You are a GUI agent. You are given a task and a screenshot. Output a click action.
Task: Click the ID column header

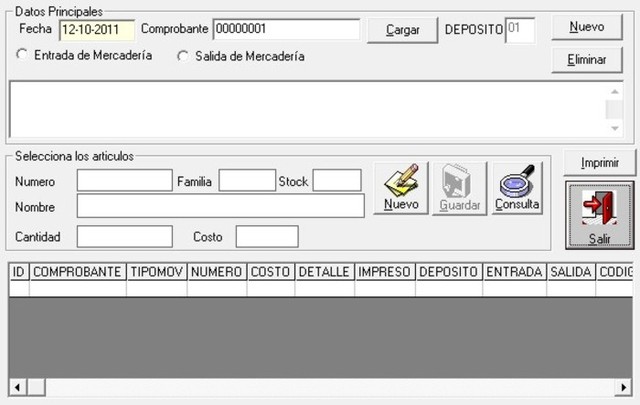pos(19,272)
